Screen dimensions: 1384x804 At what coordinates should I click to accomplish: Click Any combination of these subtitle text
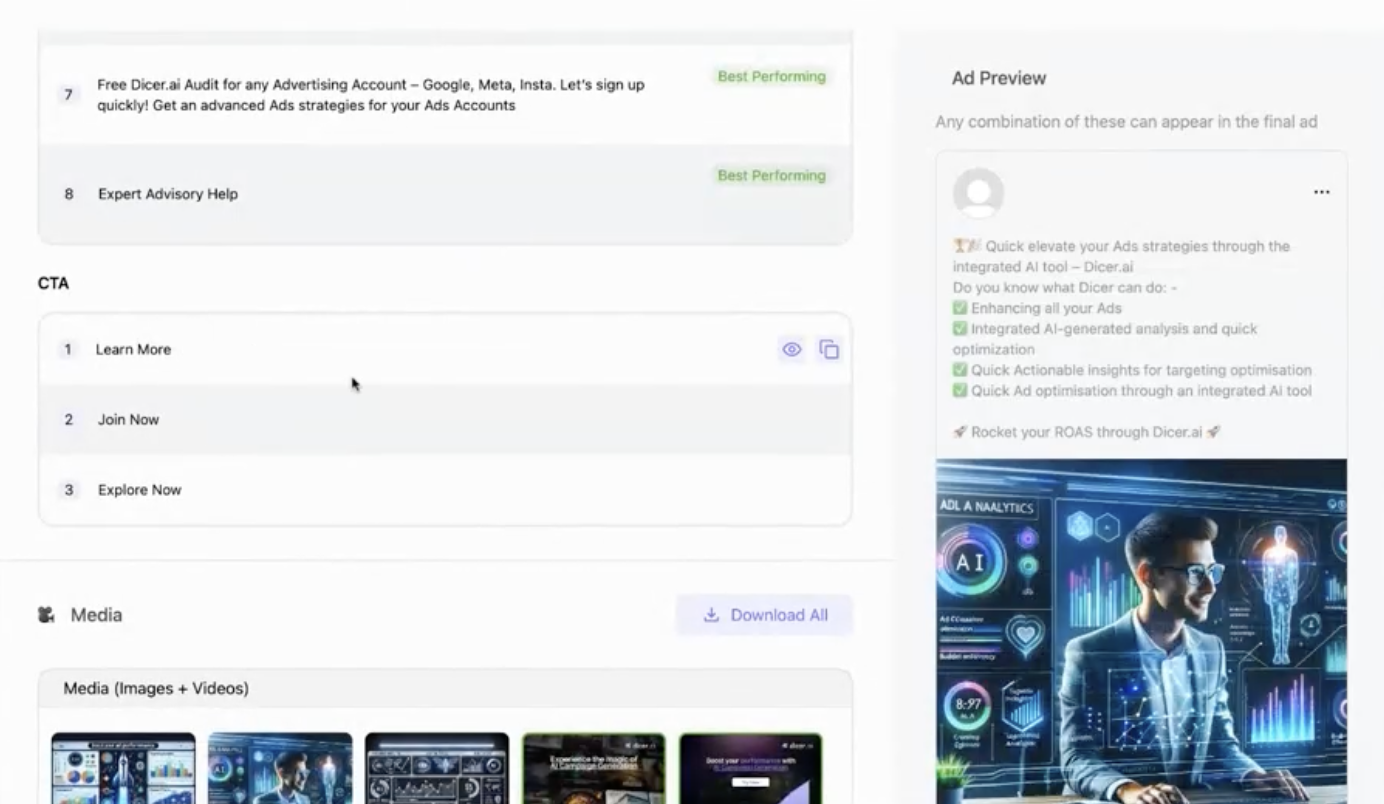(x=1126, y=122)
